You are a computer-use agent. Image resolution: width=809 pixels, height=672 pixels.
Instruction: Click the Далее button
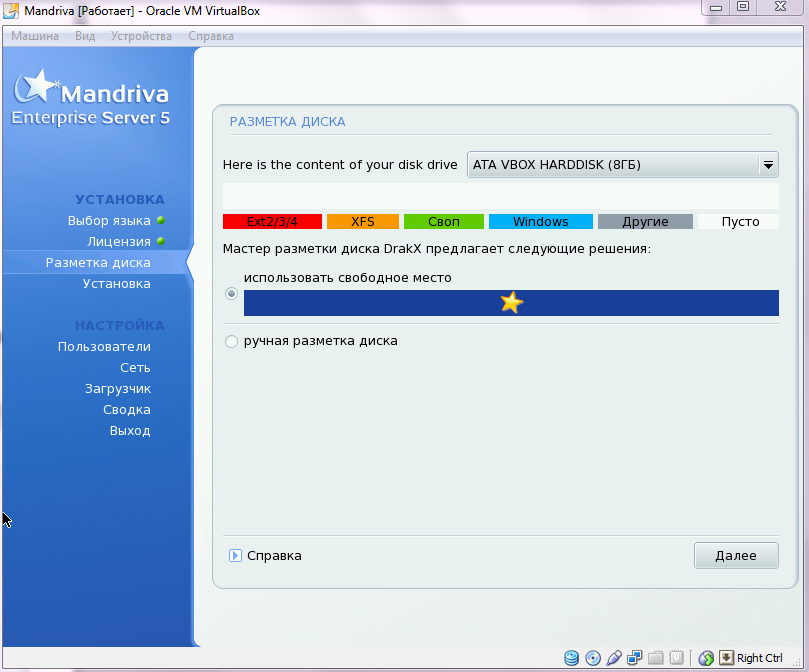(736, 555)
